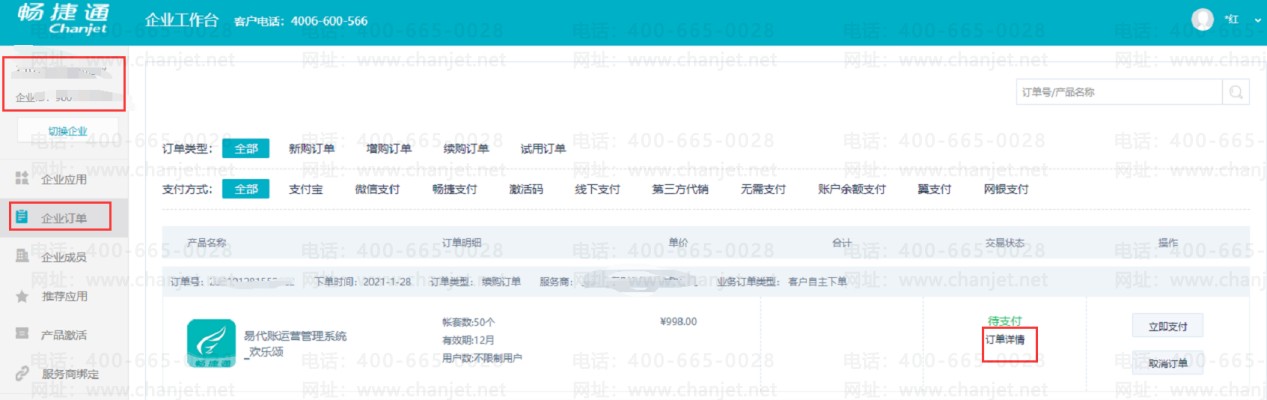Select 全部 under 支付方式
1267x400 pixels.
pyautogui.click(x=246, y=189)
